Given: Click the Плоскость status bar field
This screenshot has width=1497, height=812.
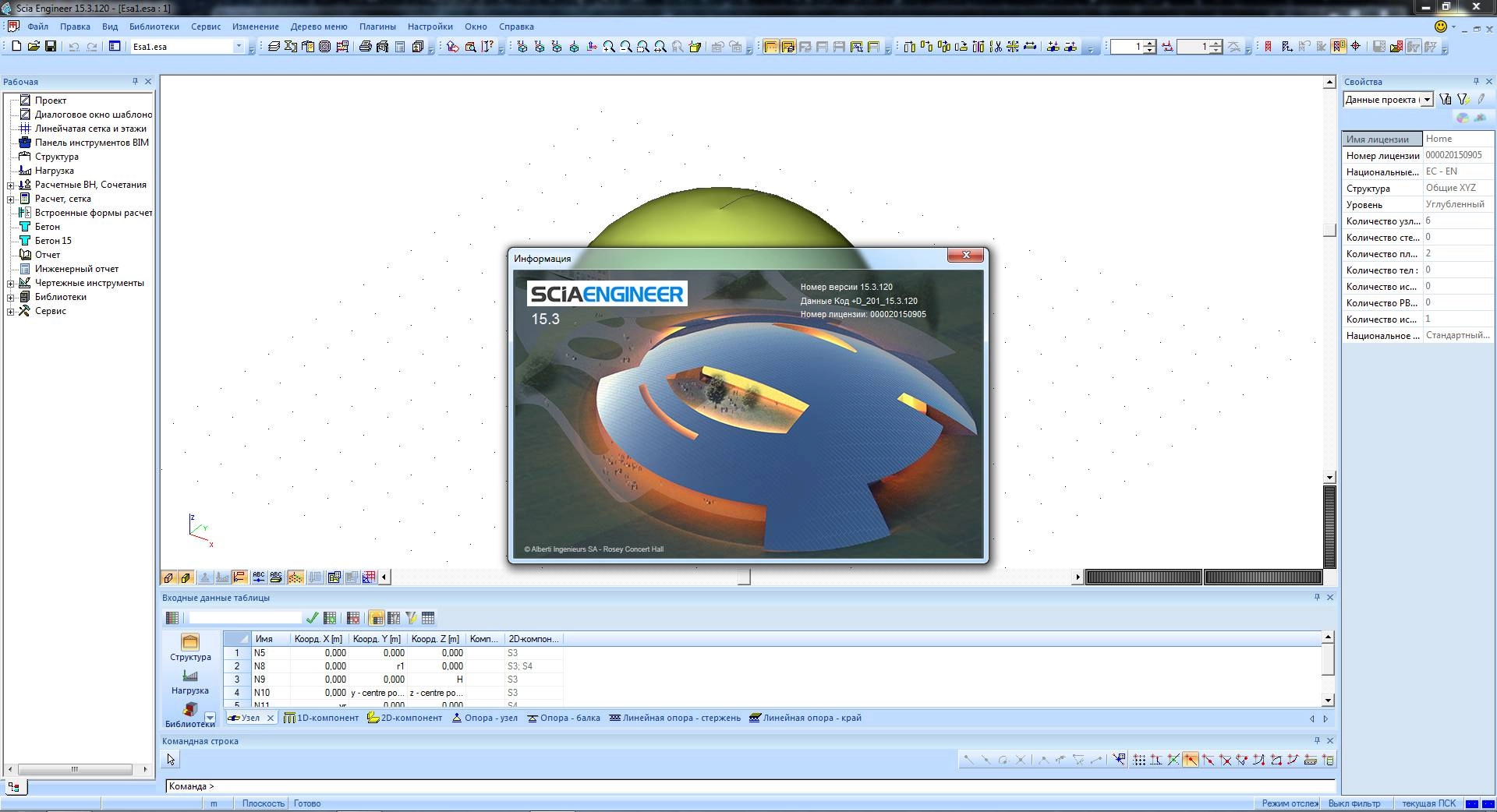Looking at the screenshot, I should (x=264, y=803).
